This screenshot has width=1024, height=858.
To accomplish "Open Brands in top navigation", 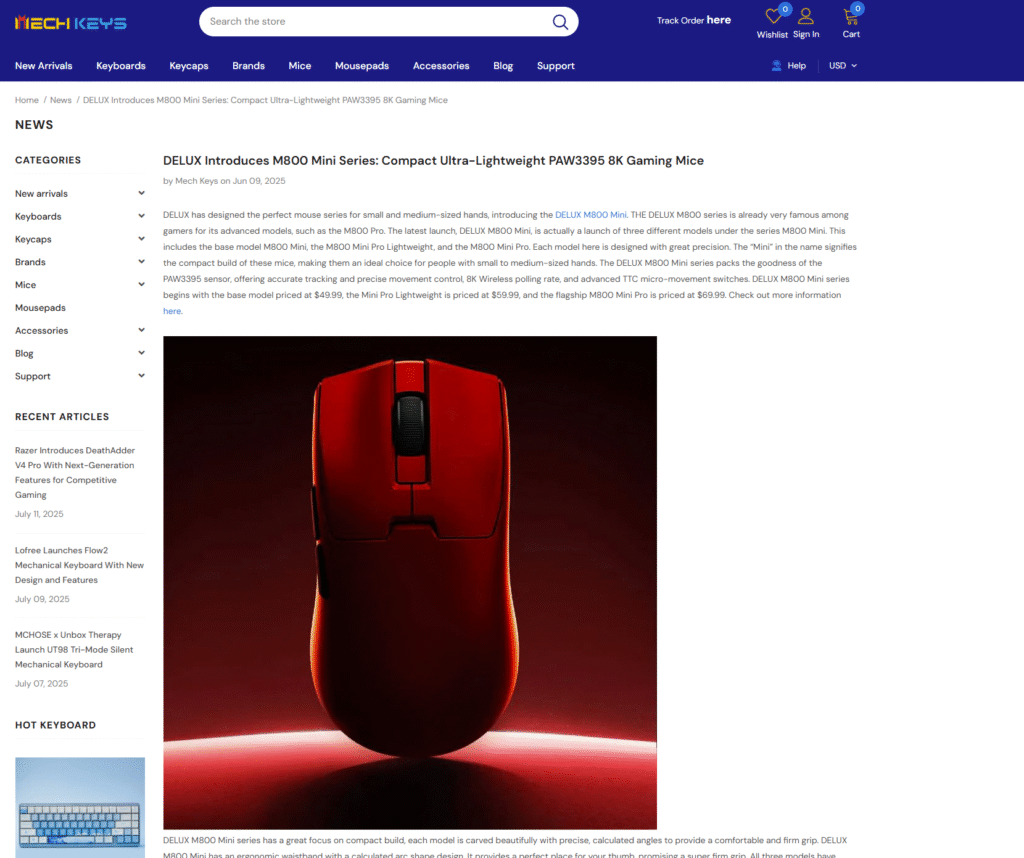I will 249,66.
